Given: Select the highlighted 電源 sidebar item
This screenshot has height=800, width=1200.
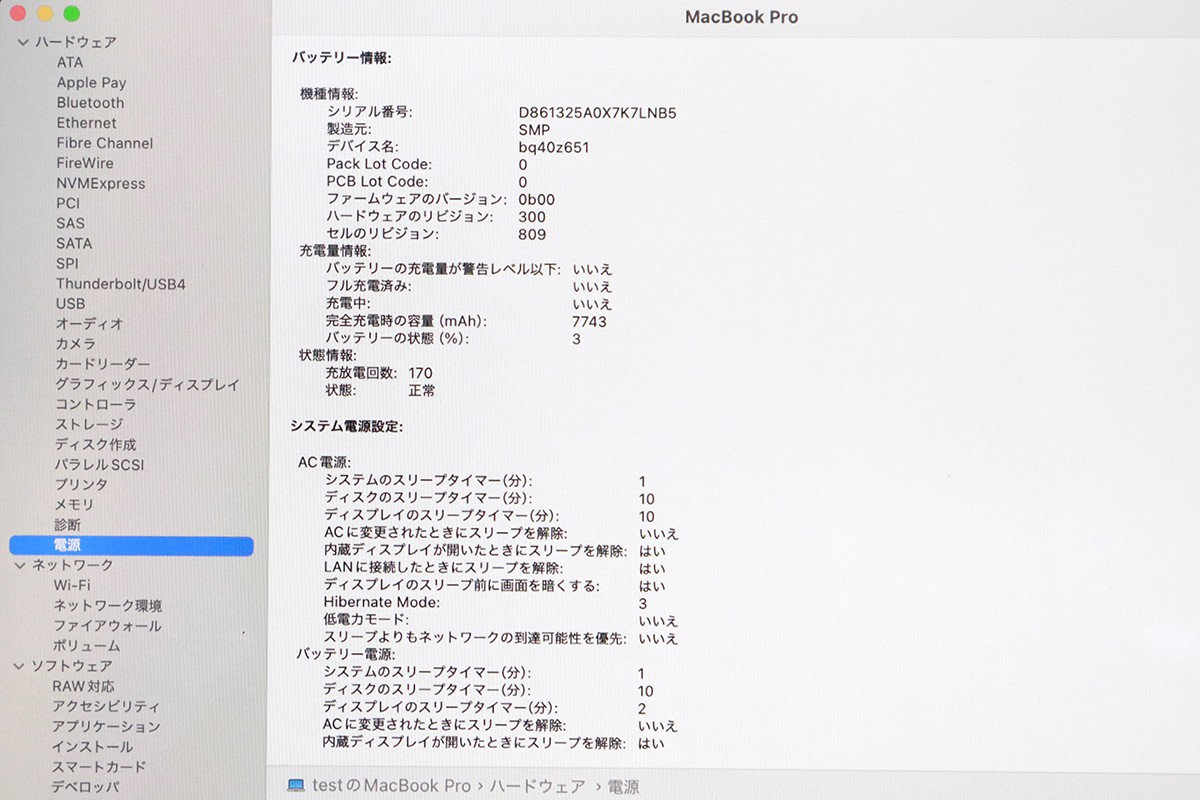Looking at the screenshot, I should pos(68,545).
